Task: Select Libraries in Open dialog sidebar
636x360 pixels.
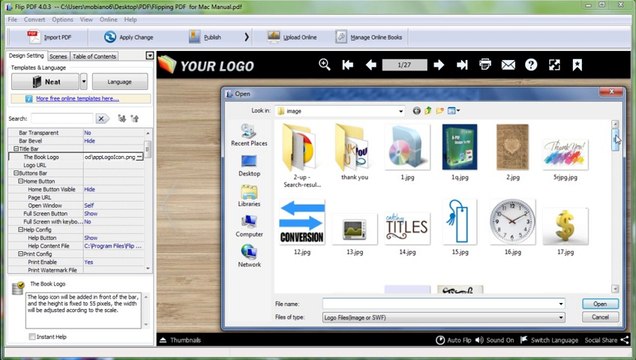Action: [x=249, y=196]
